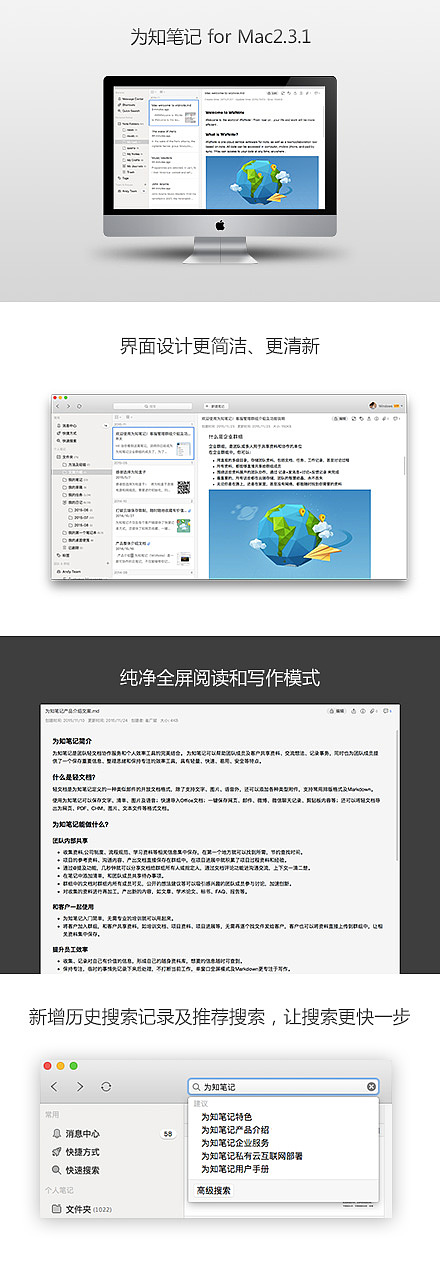Click inside the 为知笔记 search input field

[x=284, y=1086]
